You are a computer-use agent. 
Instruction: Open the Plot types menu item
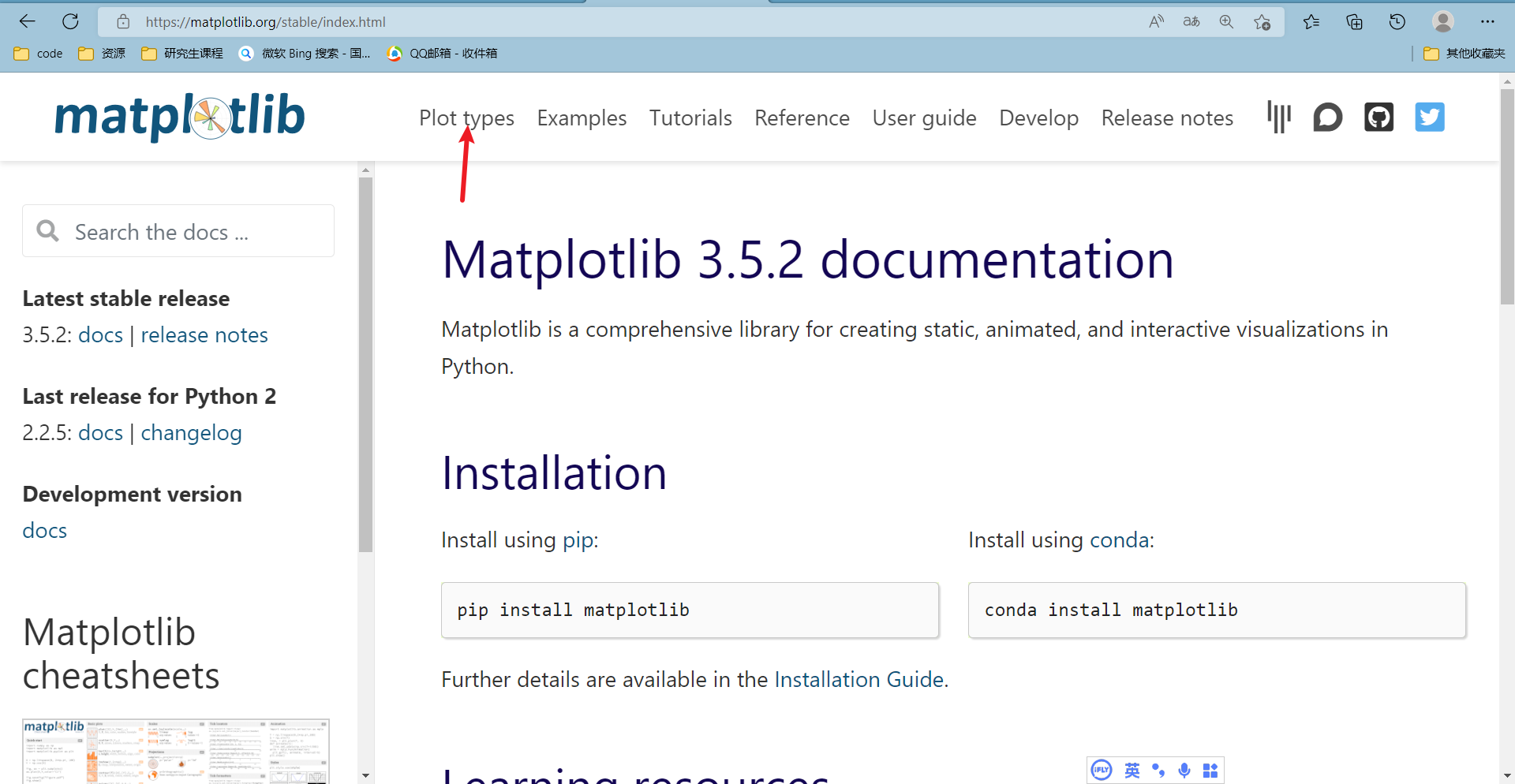pos(466,118)
